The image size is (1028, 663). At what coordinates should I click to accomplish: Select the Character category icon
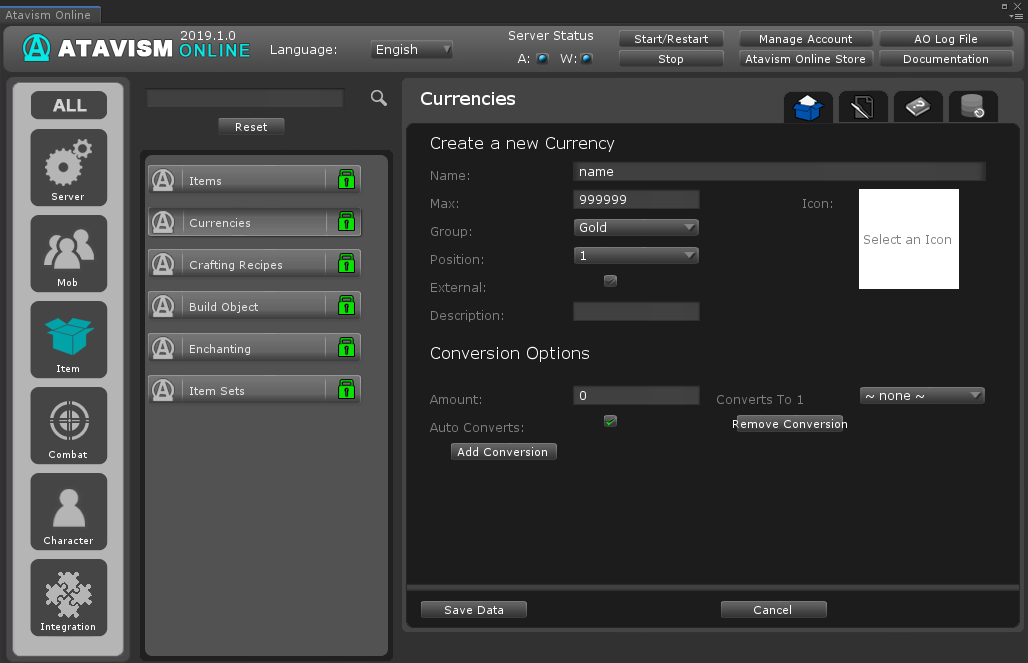tap(68, 511)
